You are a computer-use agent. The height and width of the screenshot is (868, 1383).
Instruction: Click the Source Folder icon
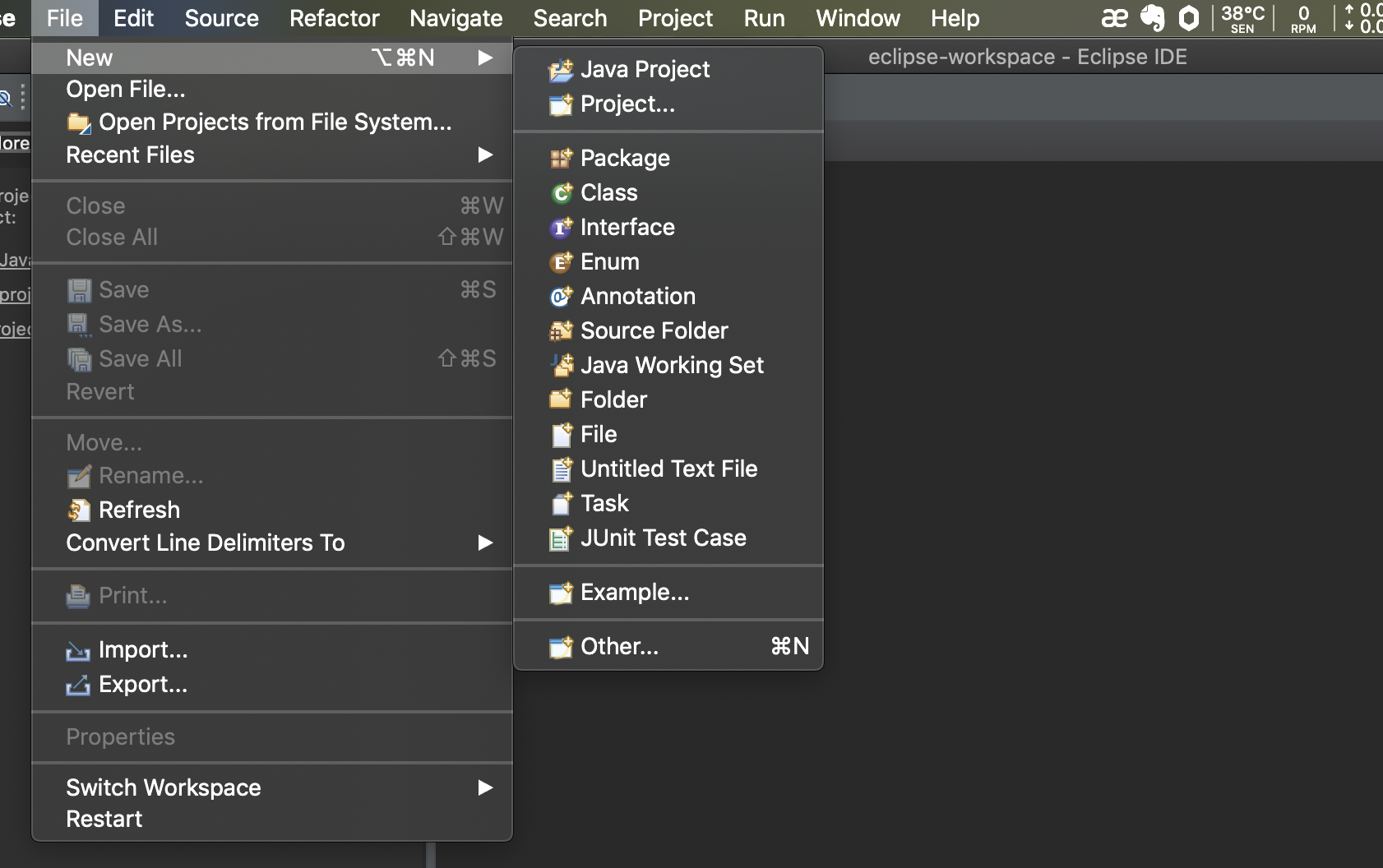tap(561, 331)
